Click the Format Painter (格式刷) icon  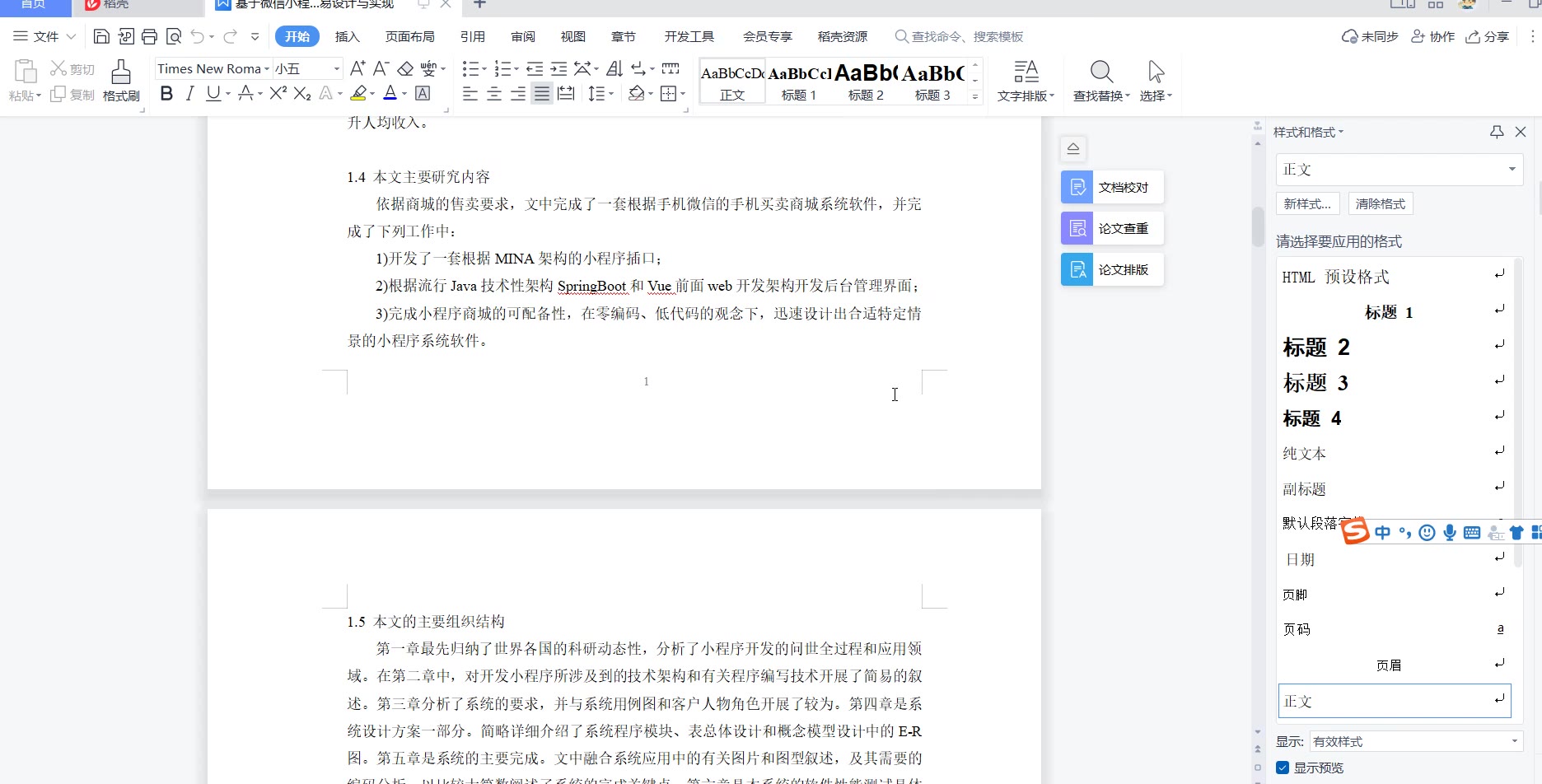pos(121,73)
